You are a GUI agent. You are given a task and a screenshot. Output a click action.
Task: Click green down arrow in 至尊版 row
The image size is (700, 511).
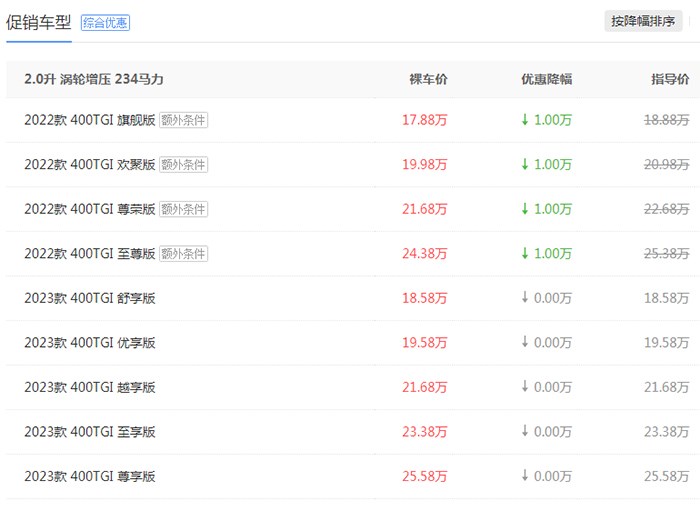tap(525, 253)
